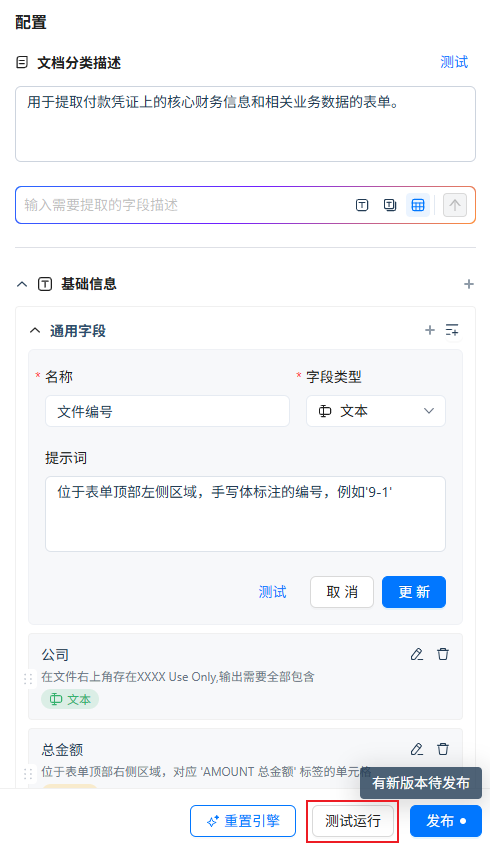Click the 取消 button
This screenshot has width=490, height=852.
point(342,592)
